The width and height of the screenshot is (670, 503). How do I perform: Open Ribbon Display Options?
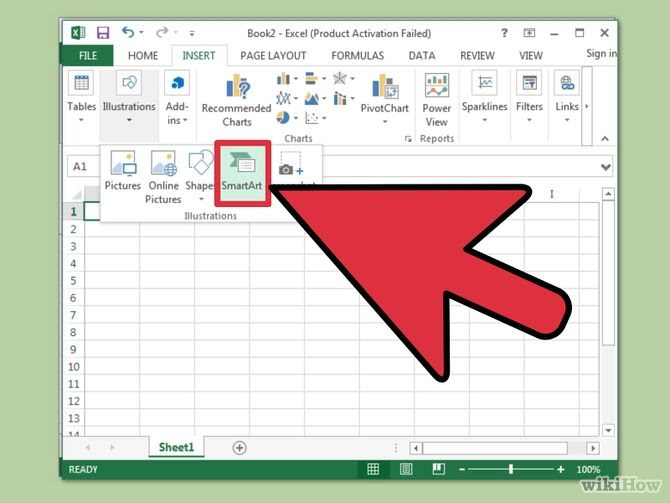(x=529, y=32)
